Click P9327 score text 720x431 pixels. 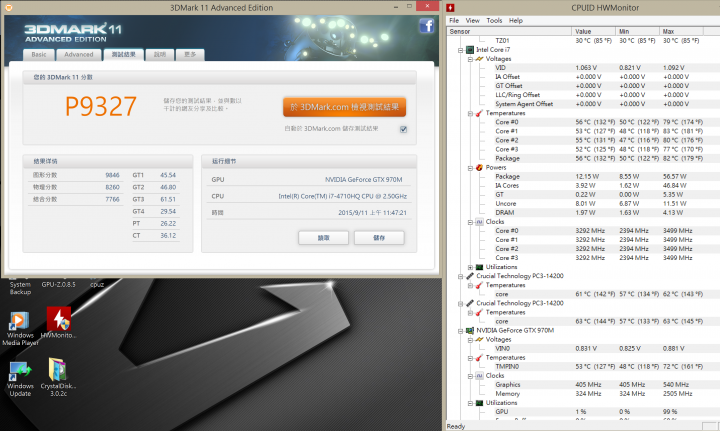[101, 106]
